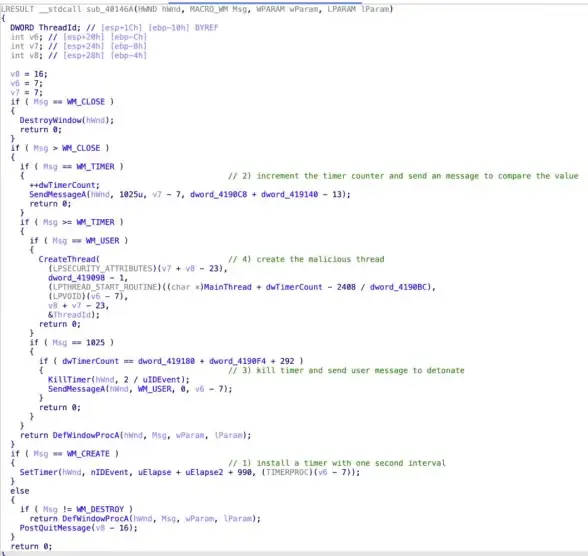Select the dword_419180 variable
The image size is (588, 556).
pyautogui.click(x=166, y=361)
